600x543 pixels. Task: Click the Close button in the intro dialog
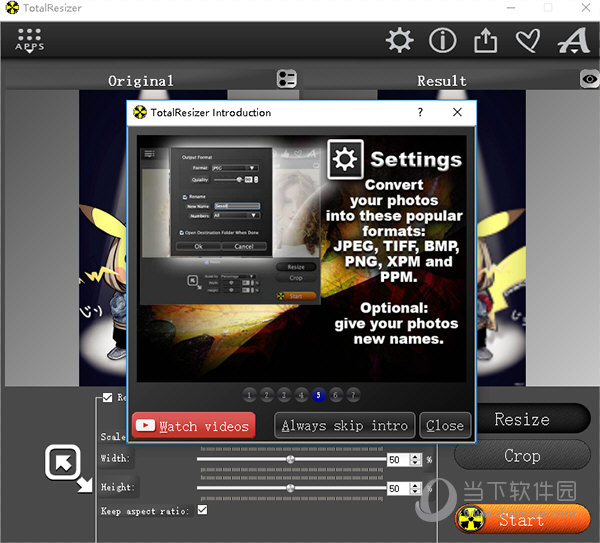coord(445,425)
